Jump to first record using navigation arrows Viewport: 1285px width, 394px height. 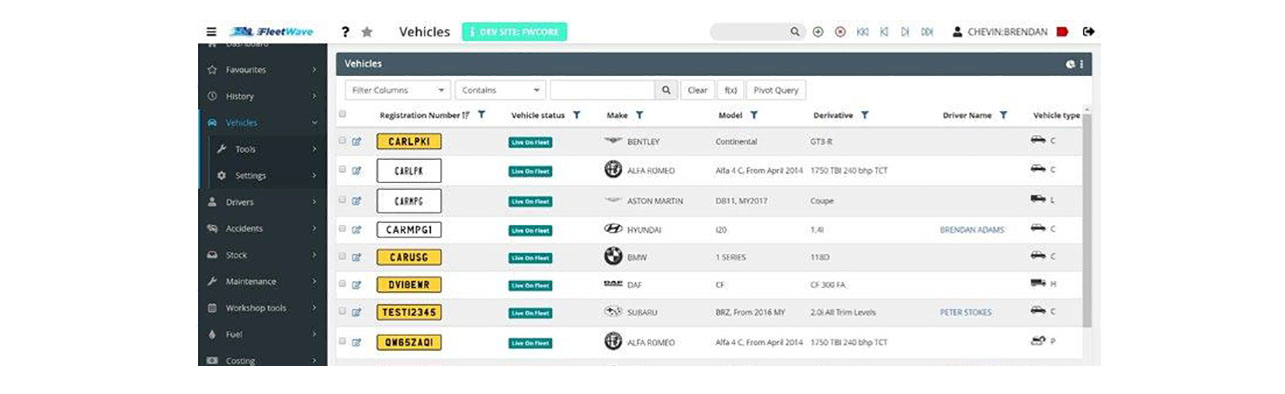tap(863, 32)
